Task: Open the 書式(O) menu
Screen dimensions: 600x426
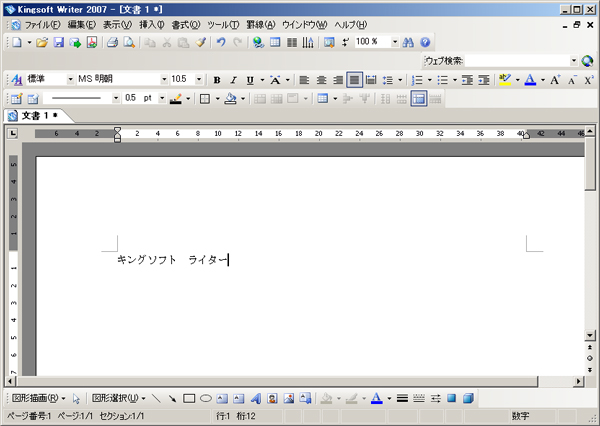Action: [186, 25]
